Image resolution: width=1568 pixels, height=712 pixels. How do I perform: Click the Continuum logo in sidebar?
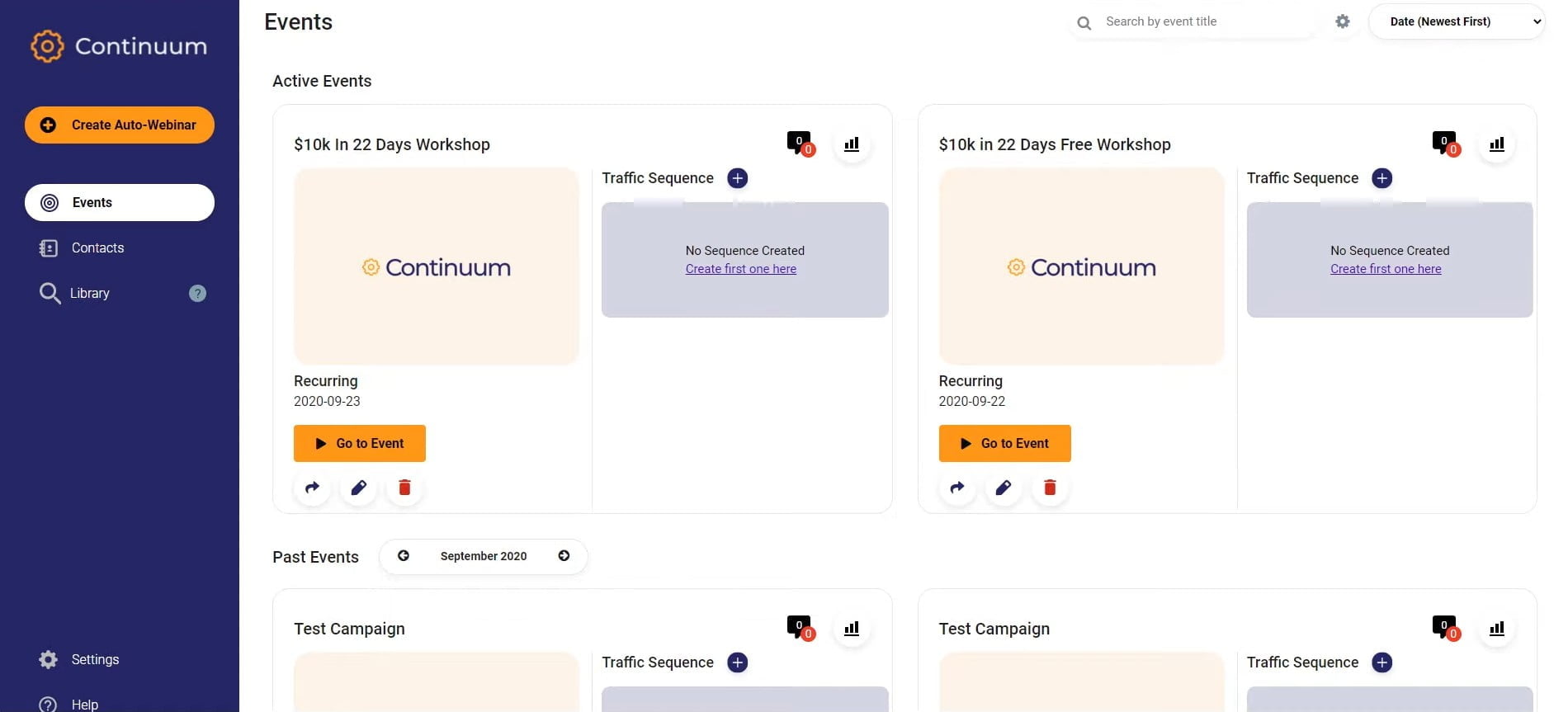[x=119, y=46]
